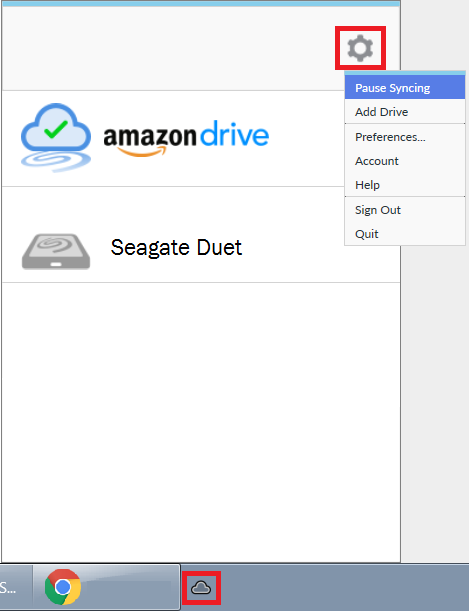Open the gear settings menu
Image resolution: width=469 pixels, height=611 pixels.
[360, 48]
